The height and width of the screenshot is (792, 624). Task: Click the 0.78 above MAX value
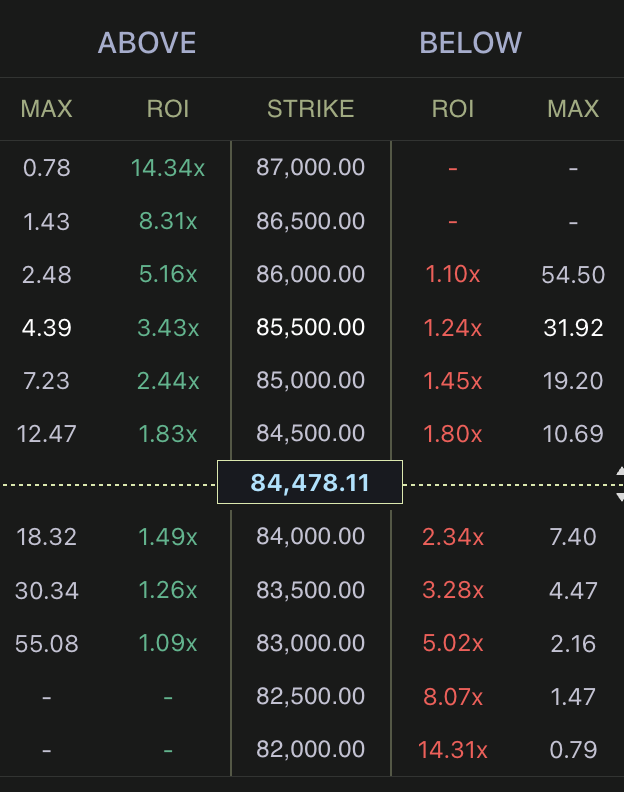tap(46, 168)
